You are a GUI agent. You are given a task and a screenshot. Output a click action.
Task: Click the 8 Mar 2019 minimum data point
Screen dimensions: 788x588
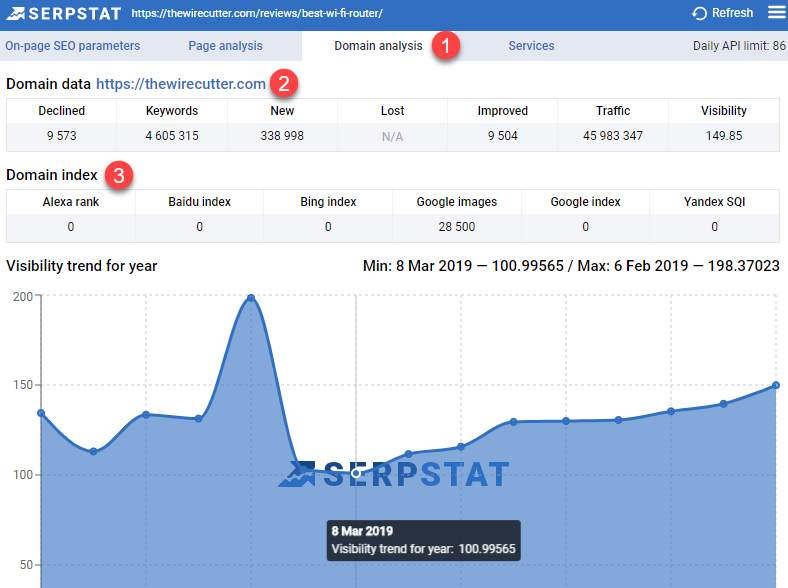pos(356,473)
